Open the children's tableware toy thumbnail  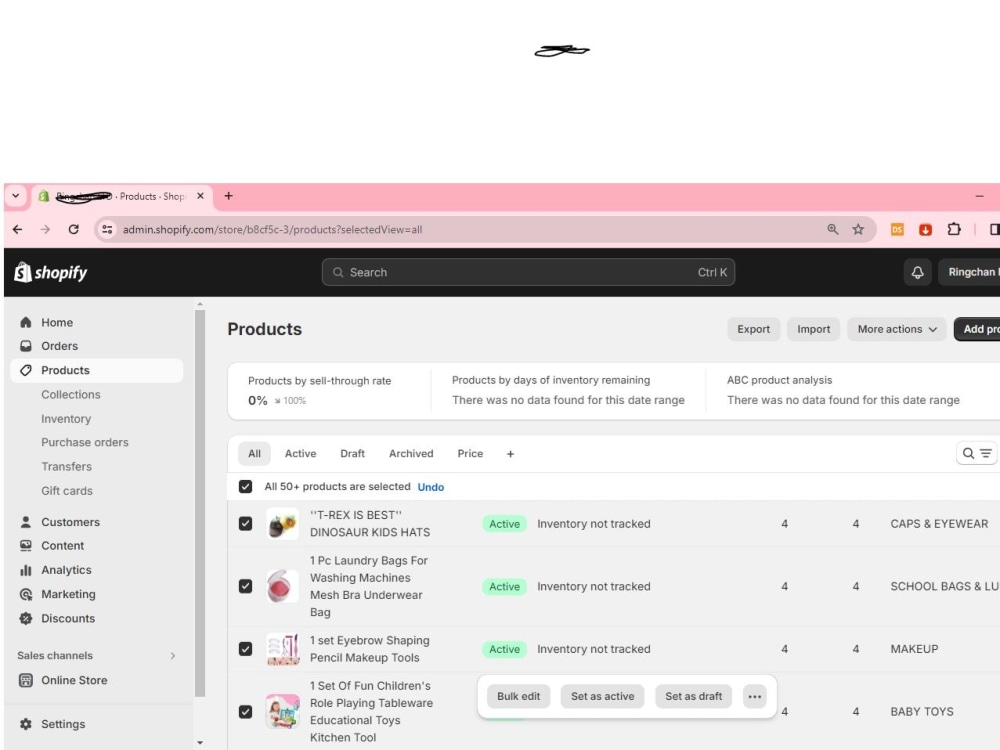pyautogui.click(x=283, y=712)
